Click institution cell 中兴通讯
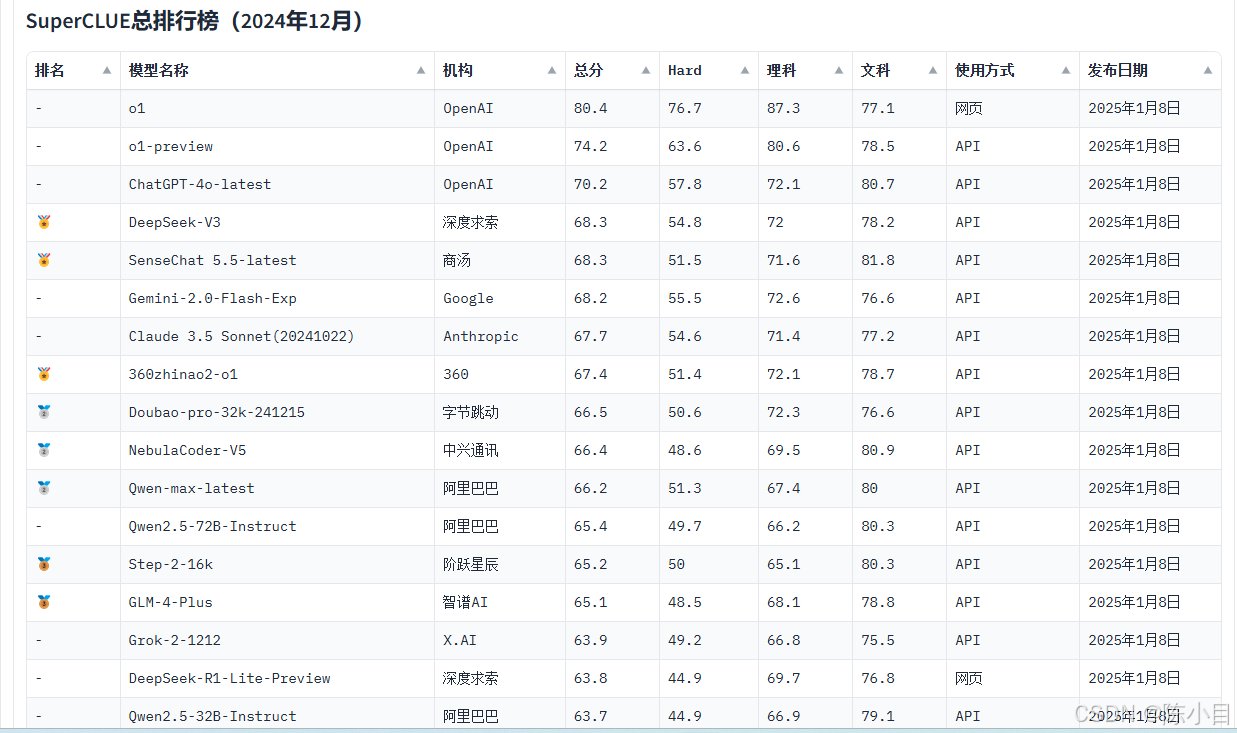1237x733 pixels. (471, 450)
